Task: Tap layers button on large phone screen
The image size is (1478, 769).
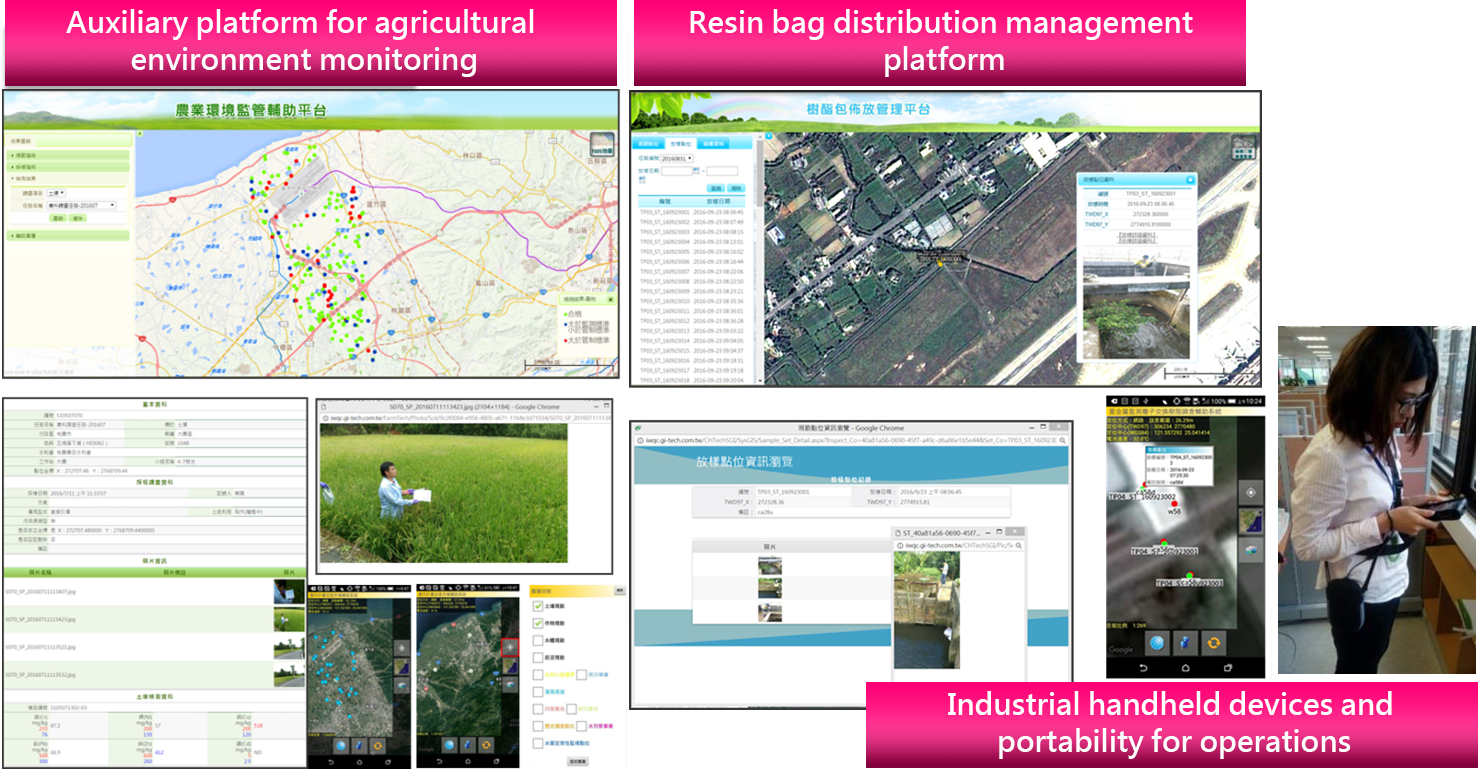Action: coord(1251,550)
